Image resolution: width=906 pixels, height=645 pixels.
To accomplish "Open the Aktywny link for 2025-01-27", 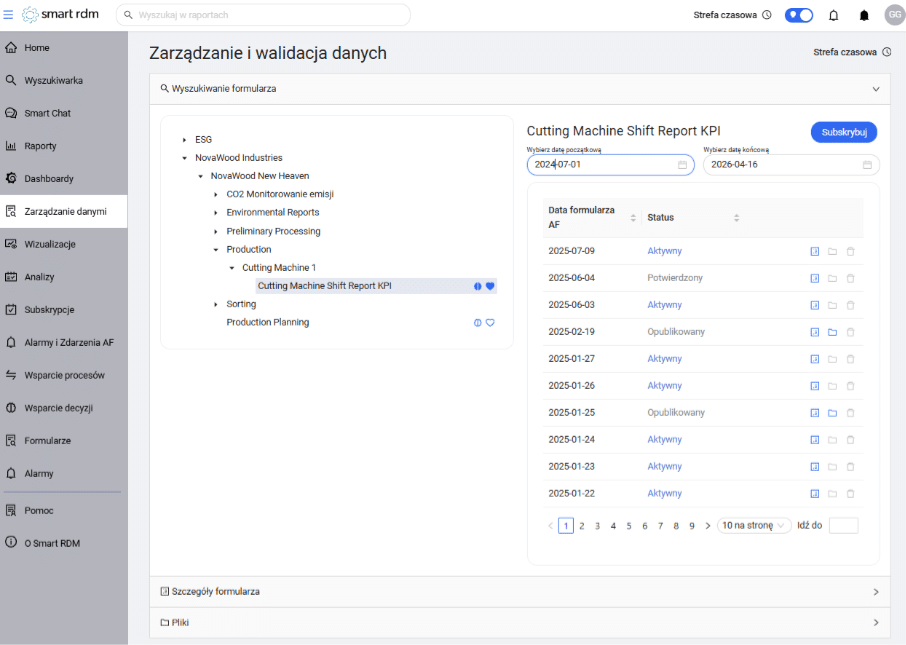I will 664,359.
